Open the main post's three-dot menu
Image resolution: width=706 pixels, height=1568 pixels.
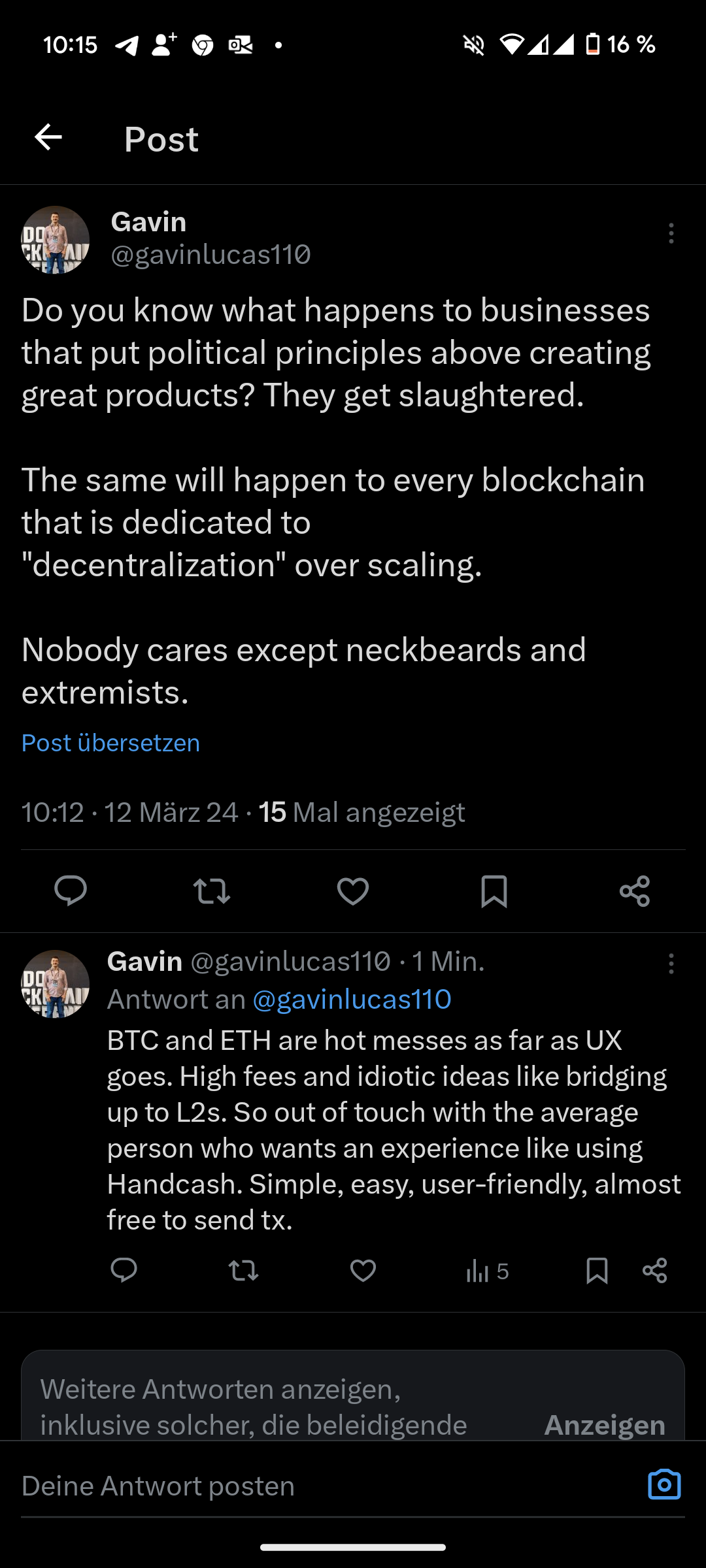671,233
